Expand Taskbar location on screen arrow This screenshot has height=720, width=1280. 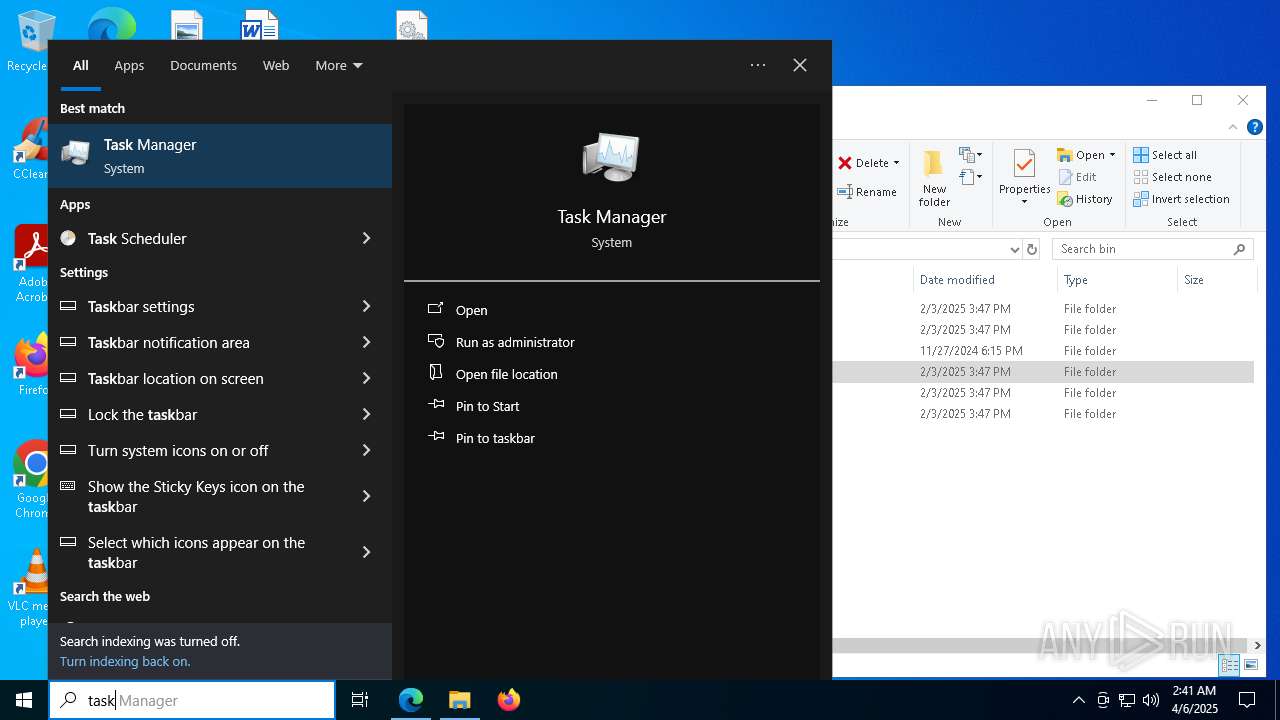pos(366,378)
